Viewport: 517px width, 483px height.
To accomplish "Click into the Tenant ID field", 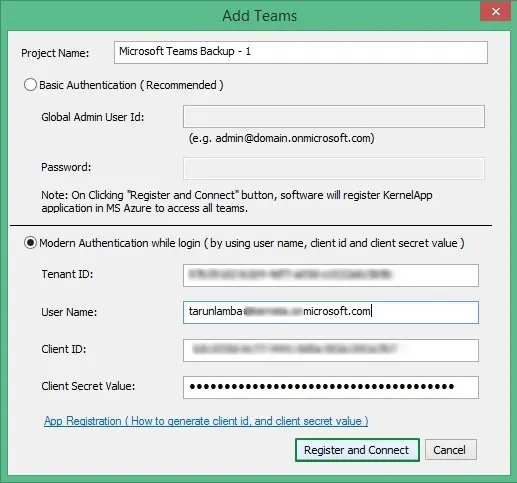I will point(331,275).
